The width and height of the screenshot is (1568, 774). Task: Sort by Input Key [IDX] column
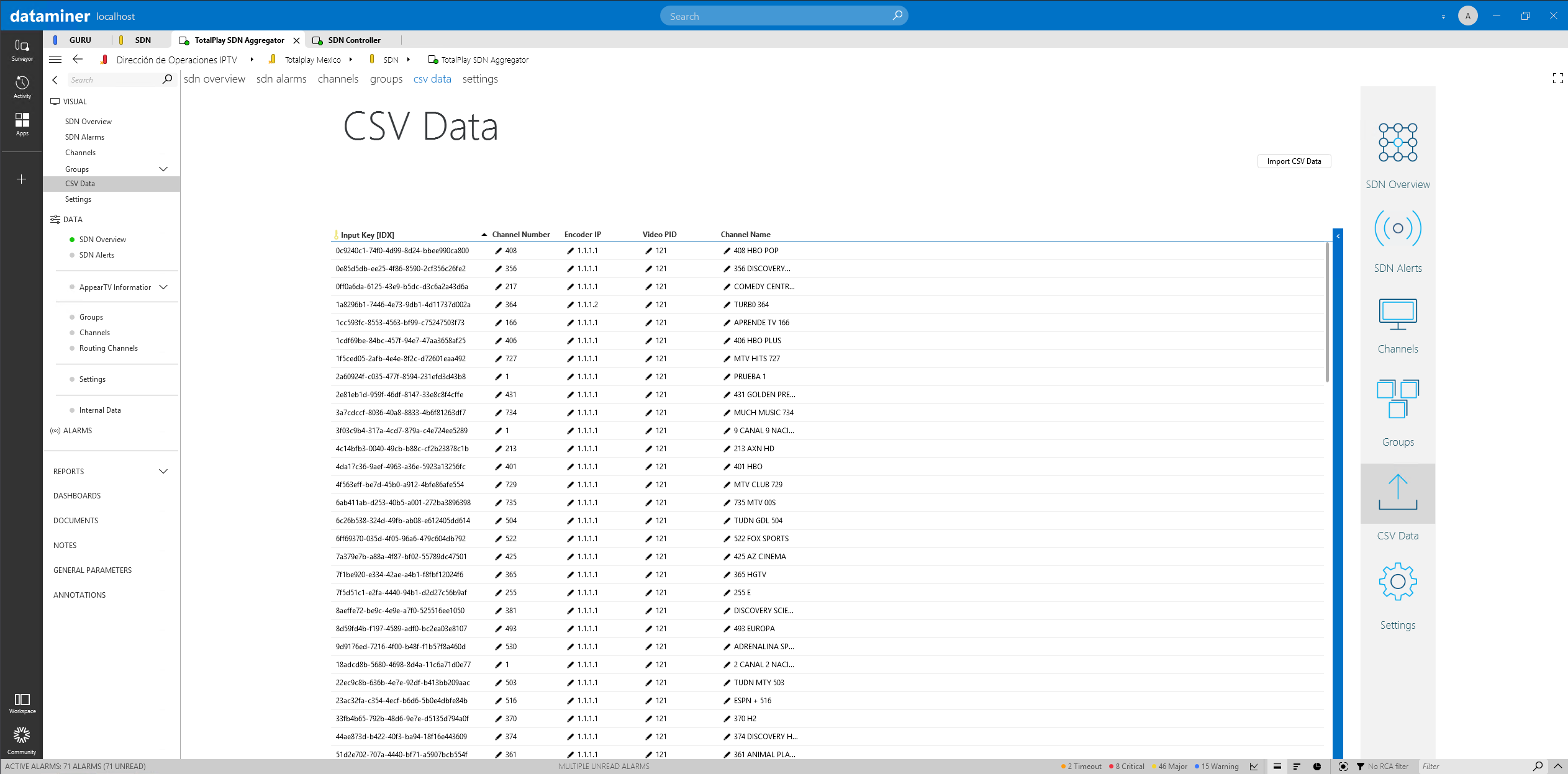tap(368, 235)
